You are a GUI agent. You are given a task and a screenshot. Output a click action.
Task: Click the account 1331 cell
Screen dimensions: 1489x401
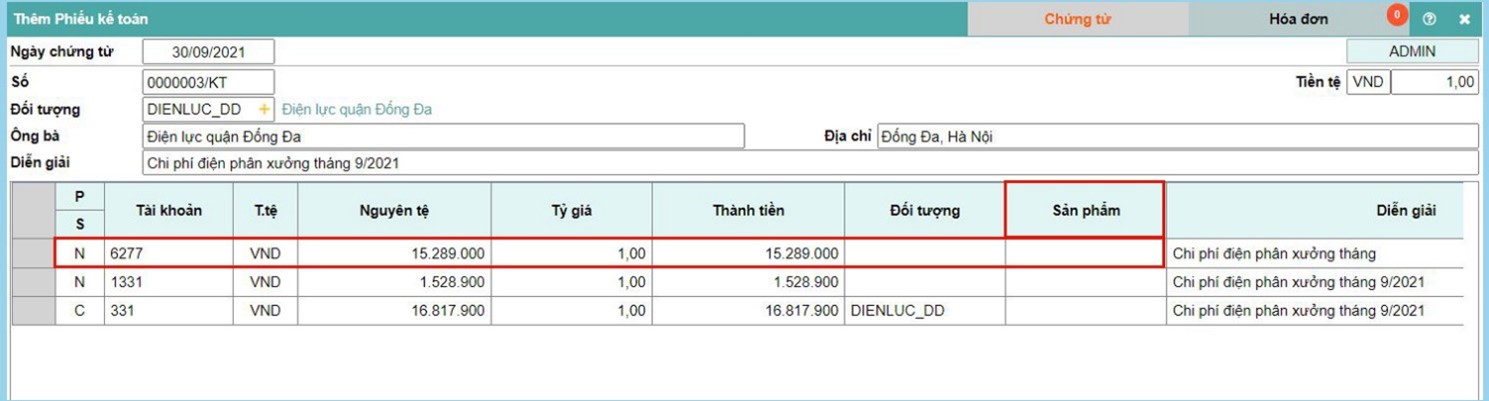click(168, 283)
